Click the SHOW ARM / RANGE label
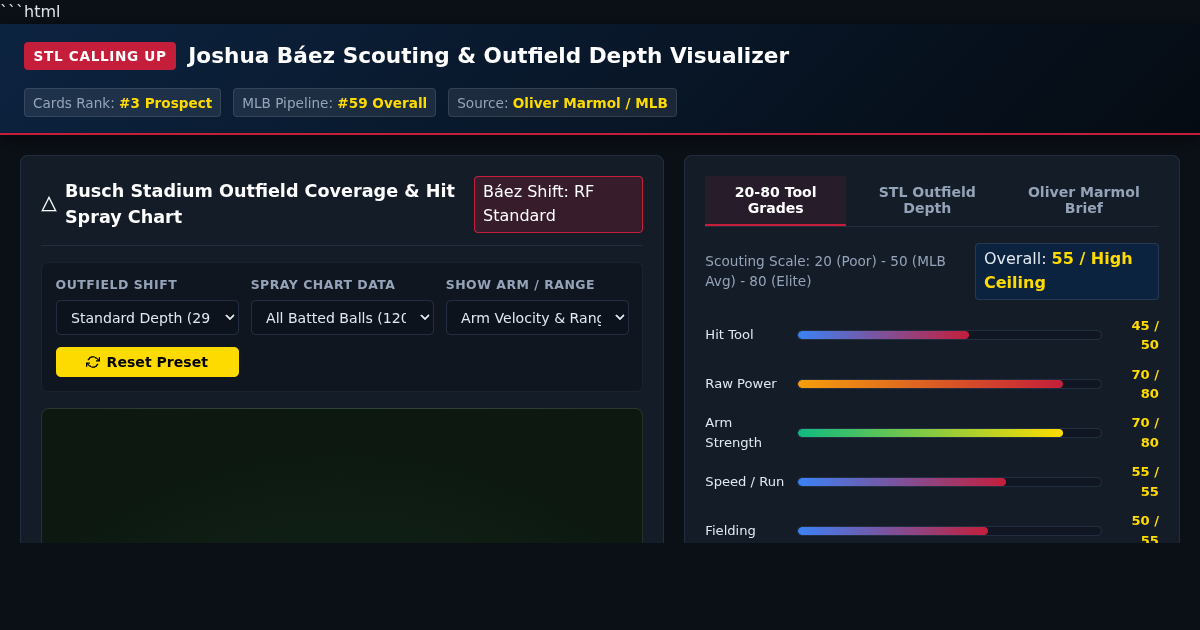This screenshot has width=1200, height=630. 520,285
